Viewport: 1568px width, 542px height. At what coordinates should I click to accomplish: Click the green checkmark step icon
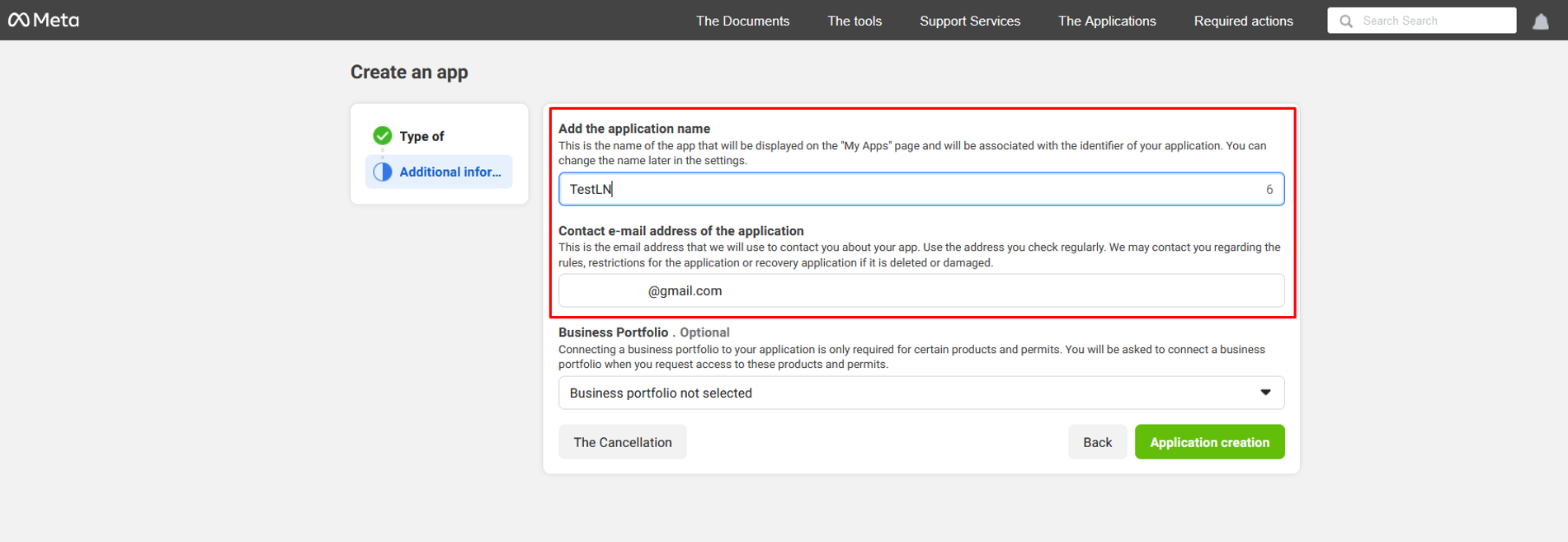click(382, 136)
